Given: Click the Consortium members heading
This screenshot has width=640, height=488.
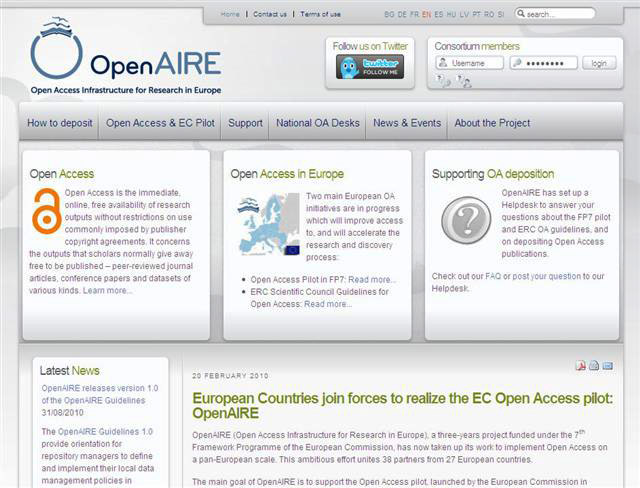Looking at the screenshot, I should (477, 46).
